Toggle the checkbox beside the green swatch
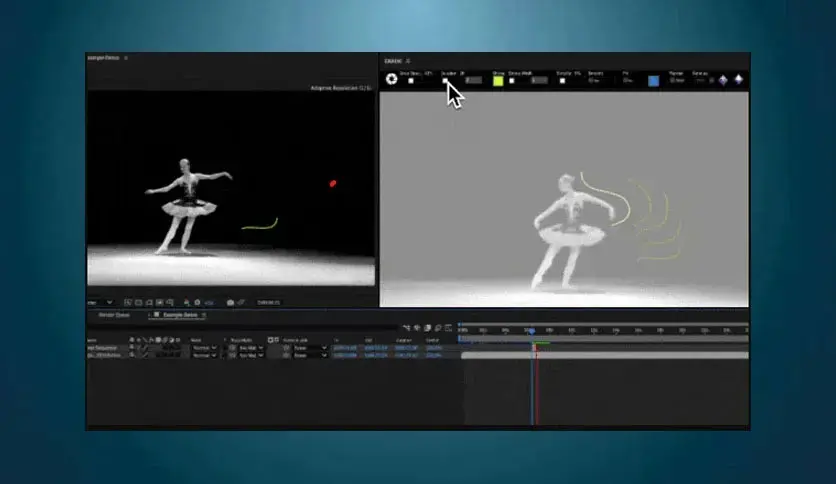 [512, 81]
